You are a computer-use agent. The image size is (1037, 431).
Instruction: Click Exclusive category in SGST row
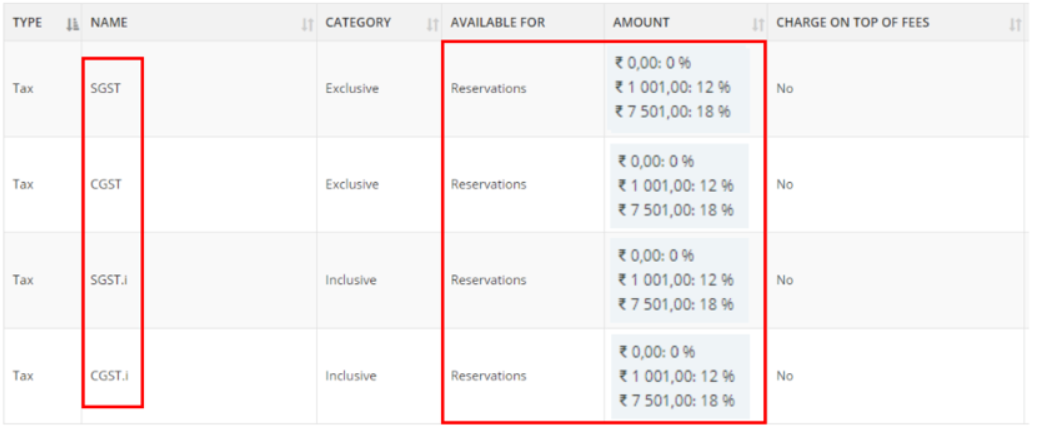click(352, 88)
